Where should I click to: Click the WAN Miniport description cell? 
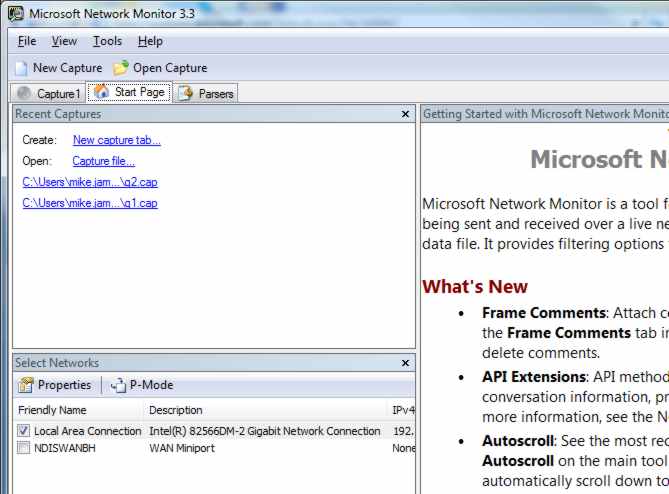click(x=182, y=448)
